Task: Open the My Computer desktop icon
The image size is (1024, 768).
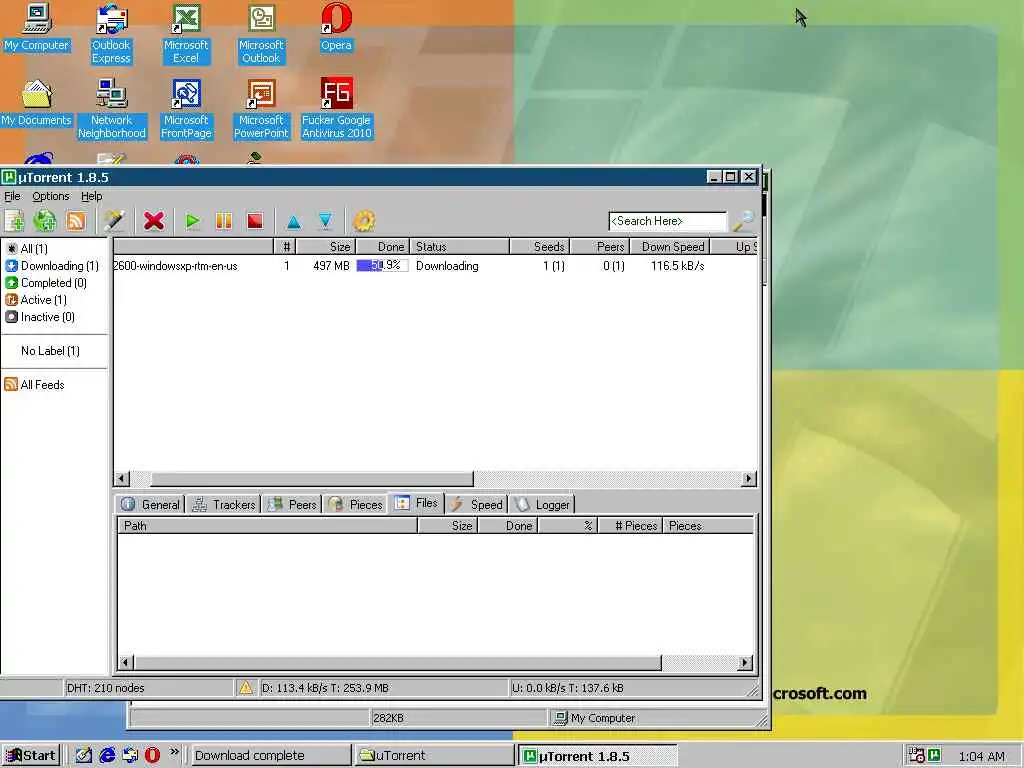Action: pyautogui.click(x=37, y=27)
